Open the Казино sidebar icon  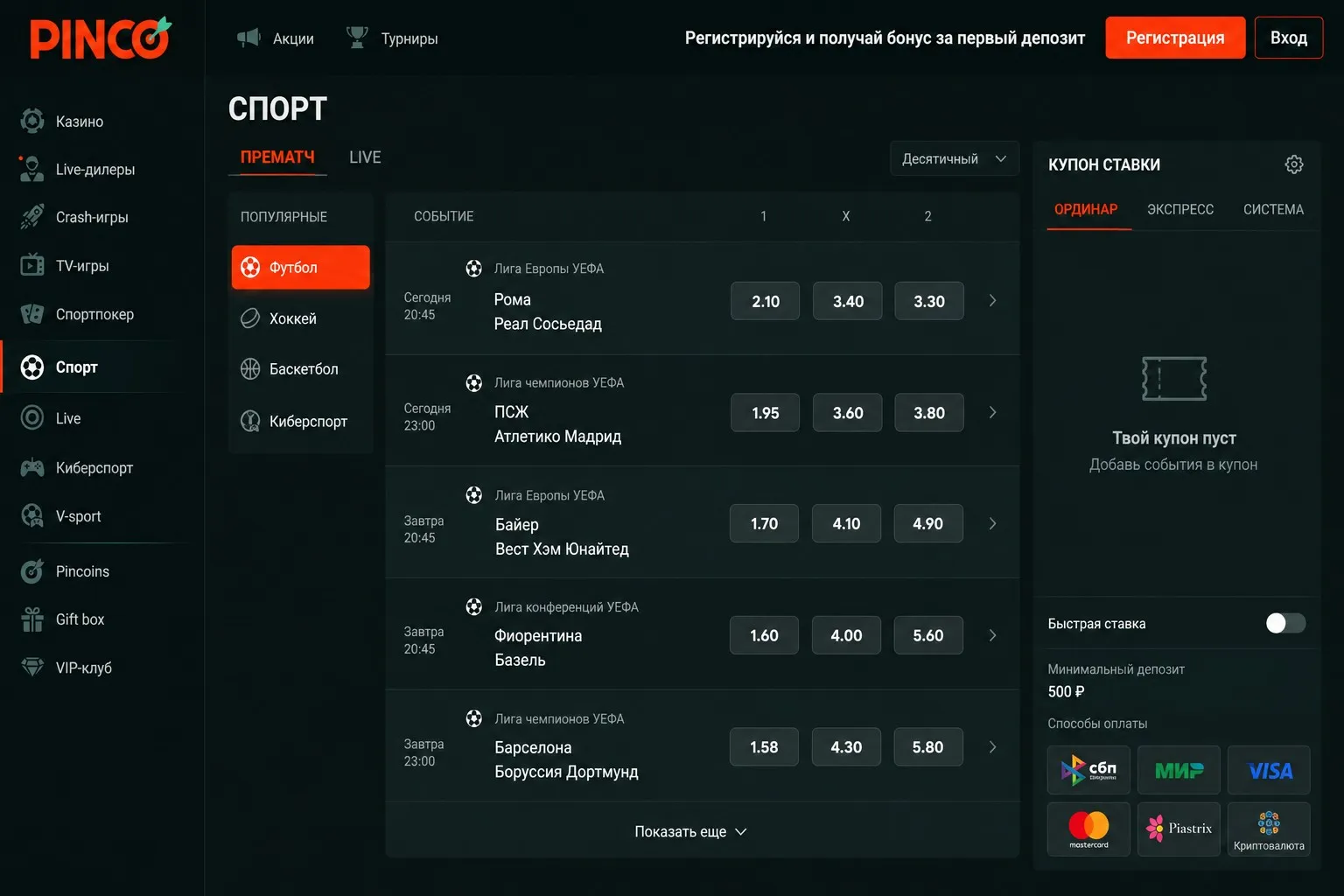tap(32, 121)
